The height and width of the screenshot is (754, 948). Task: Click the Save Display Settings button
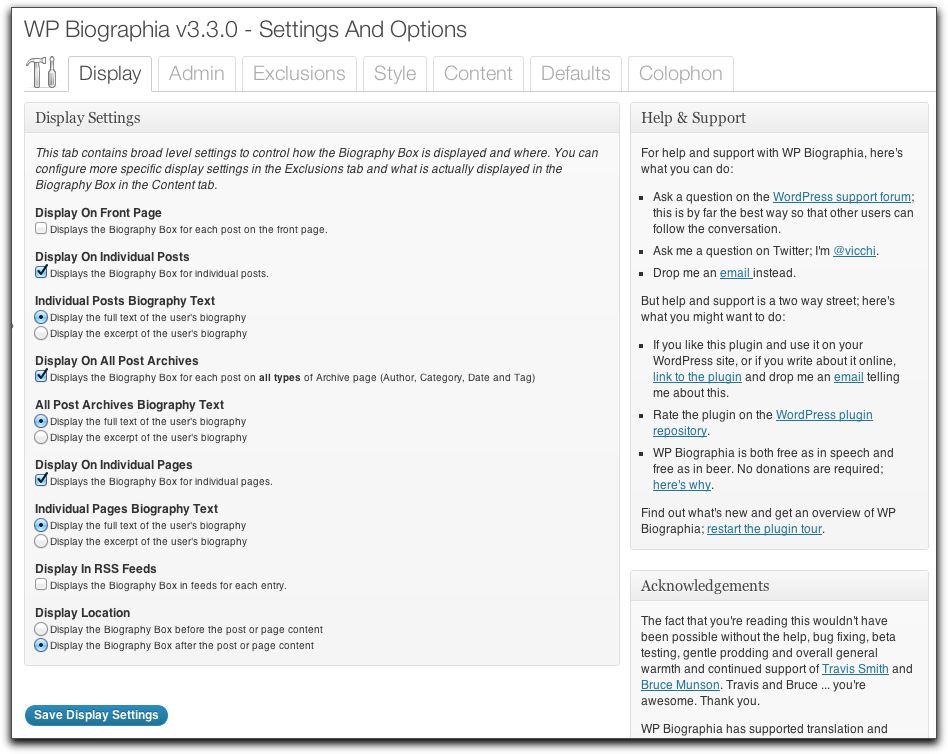pyautogui.click(x=96, y=715)
